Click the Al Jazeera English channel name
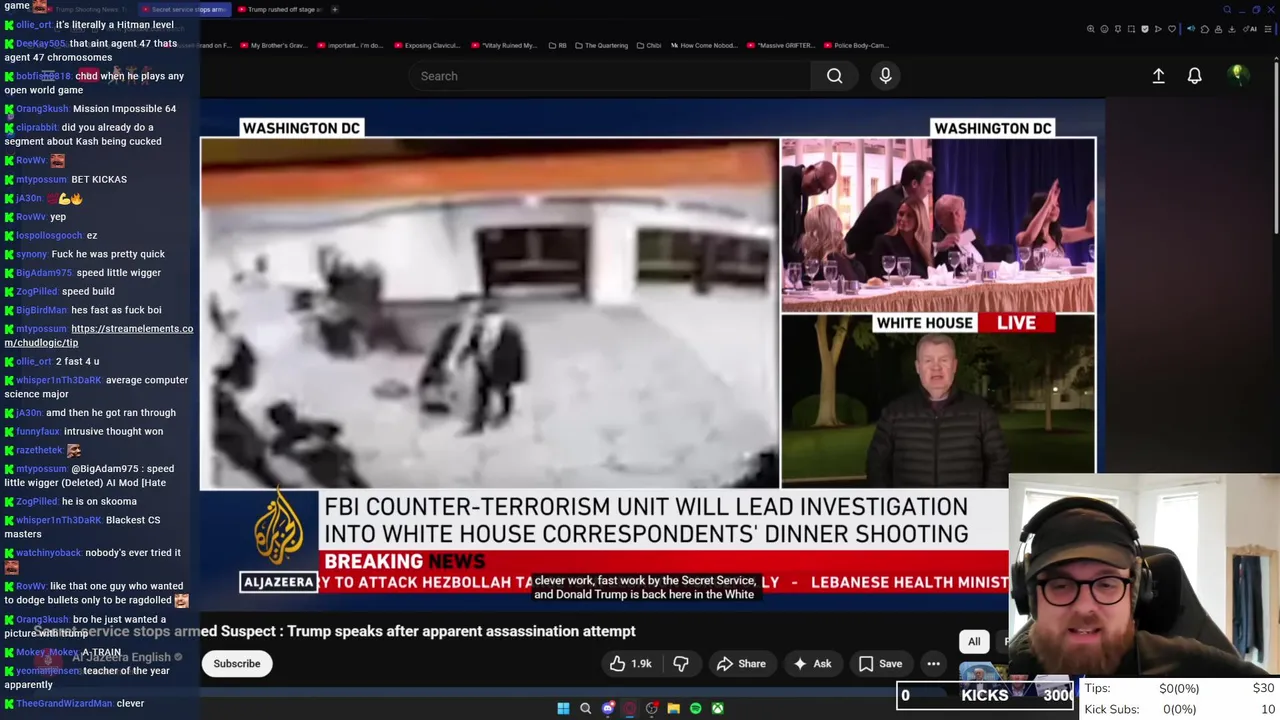 tap(122, 657)
